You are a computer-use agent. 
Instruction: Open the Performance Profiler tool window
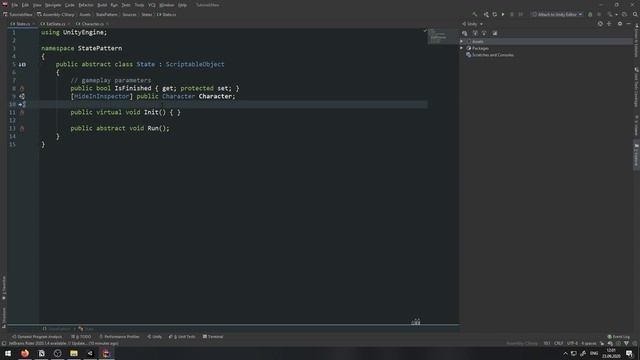click(x=120, y=337)
